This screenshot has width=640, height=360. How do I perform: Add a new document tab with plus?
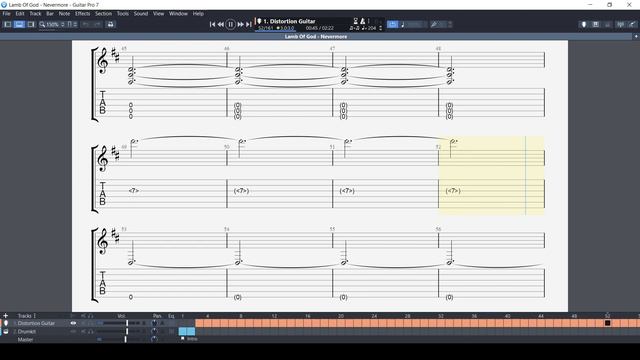pos(636,36)
